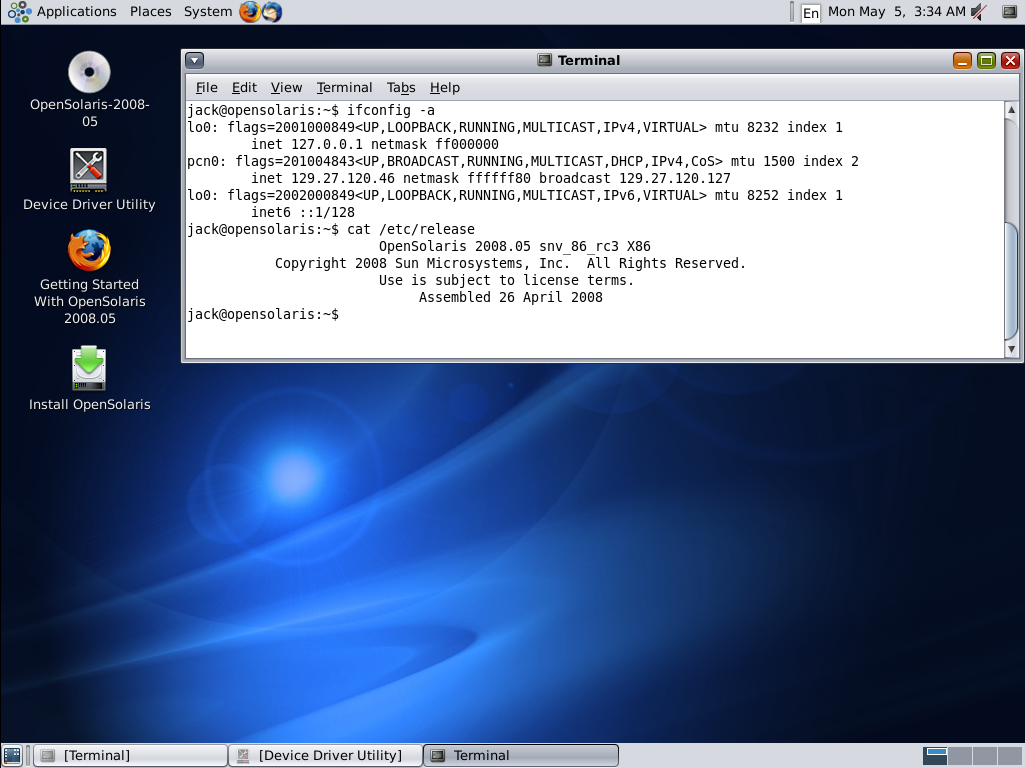
Task: Open the Terminal menu in menu bar
Action: point(344,88)
